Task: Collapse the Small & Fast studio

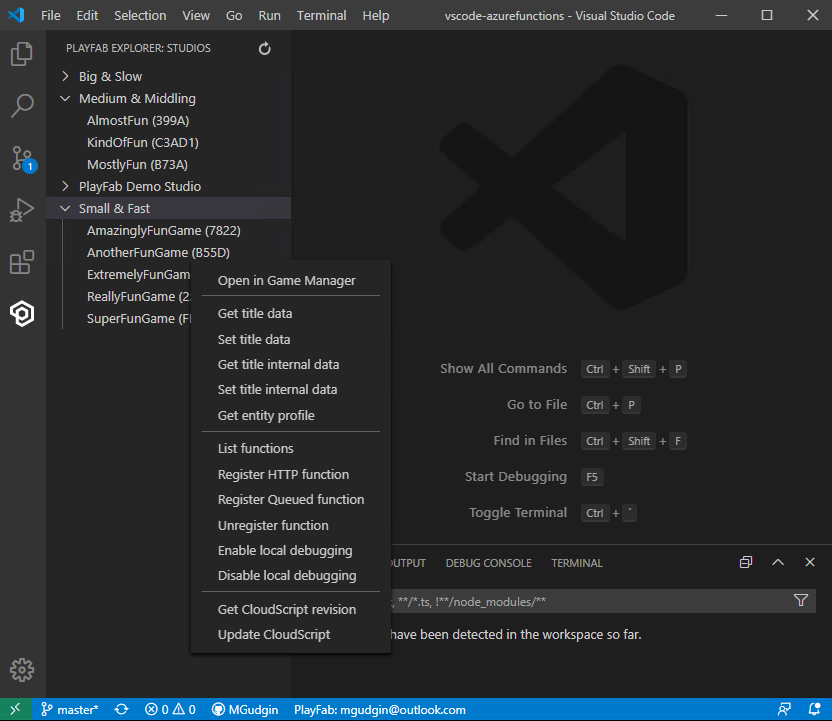Action: pyautogui.click(x=169, y=209)
